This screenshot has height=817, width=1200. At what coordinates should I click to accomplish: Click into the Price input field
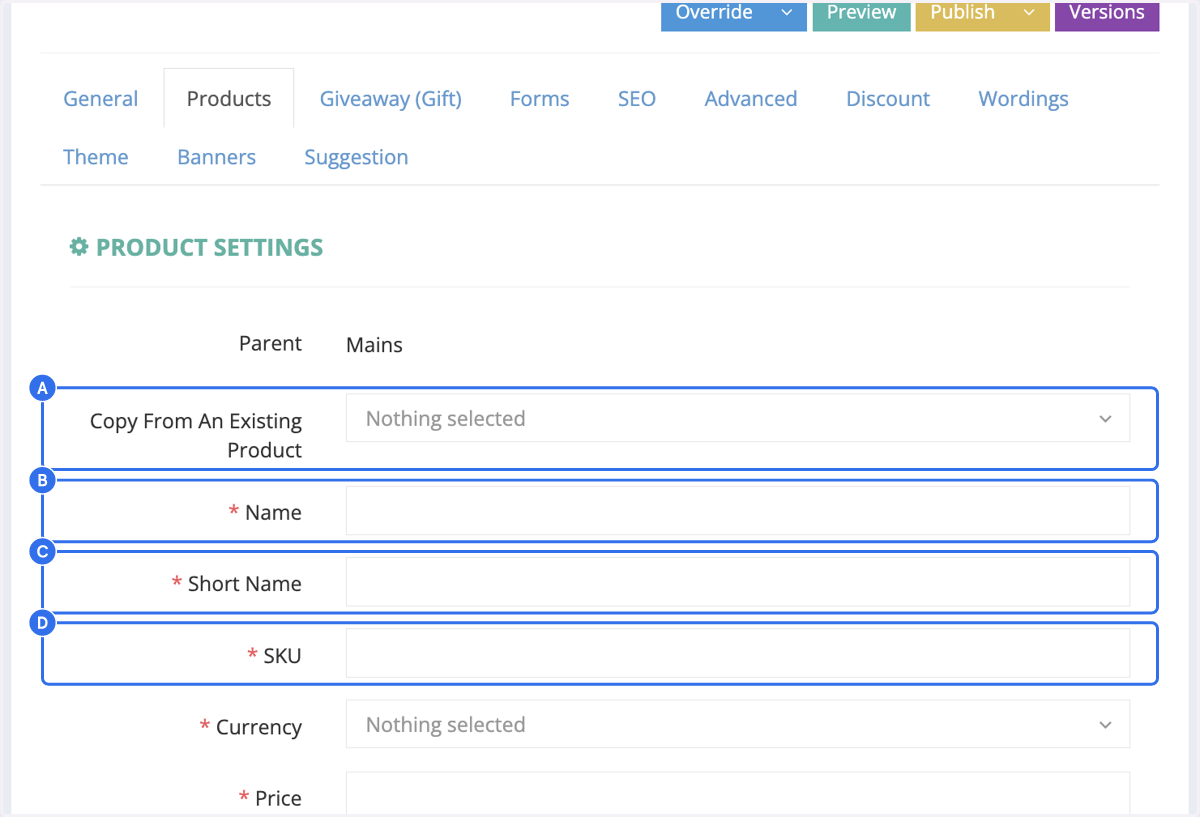(738, 794)
